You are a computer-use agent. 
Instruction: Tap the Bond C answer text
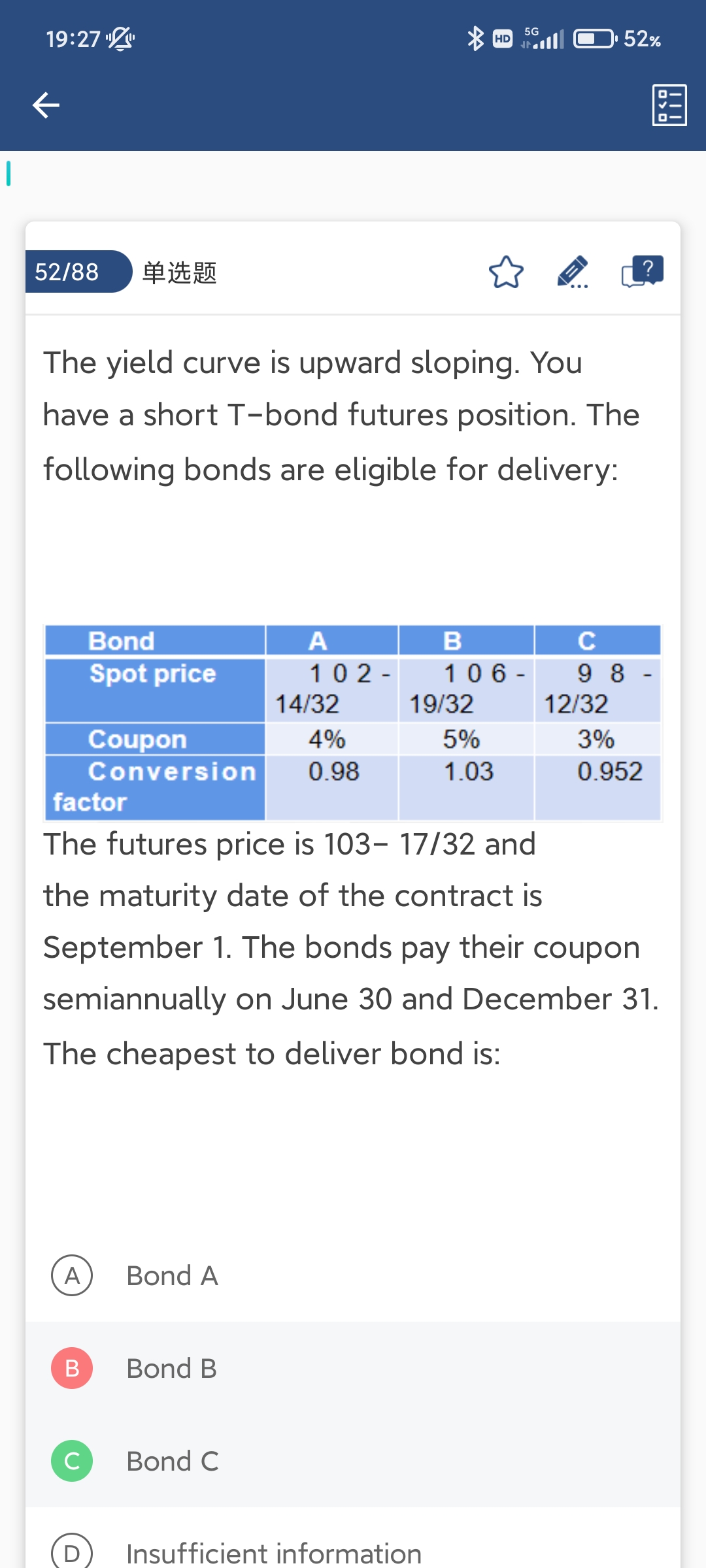pyautogui.click(x=173, y=1461)
